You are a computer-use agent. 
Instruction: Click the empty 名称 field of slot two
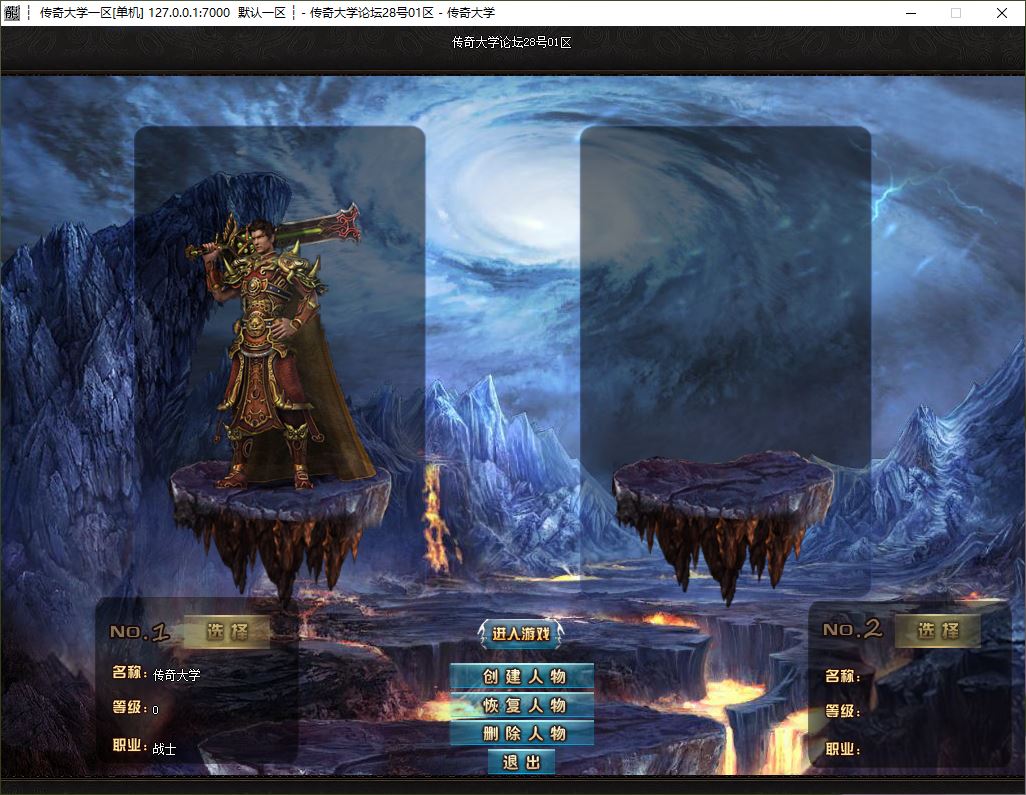click(x=929, y=677)
